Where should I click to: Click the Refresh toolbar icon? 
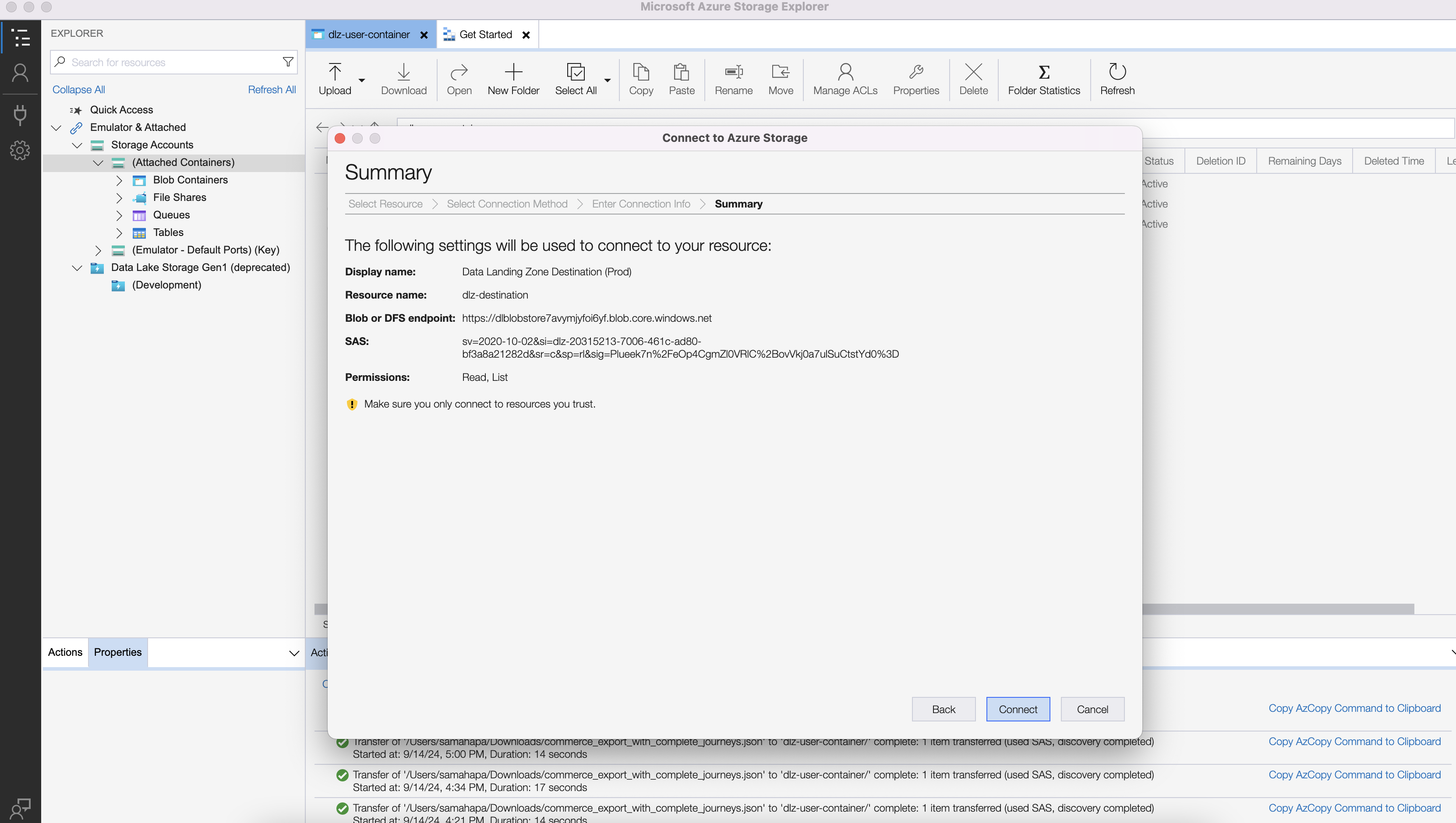[1117, 72]
